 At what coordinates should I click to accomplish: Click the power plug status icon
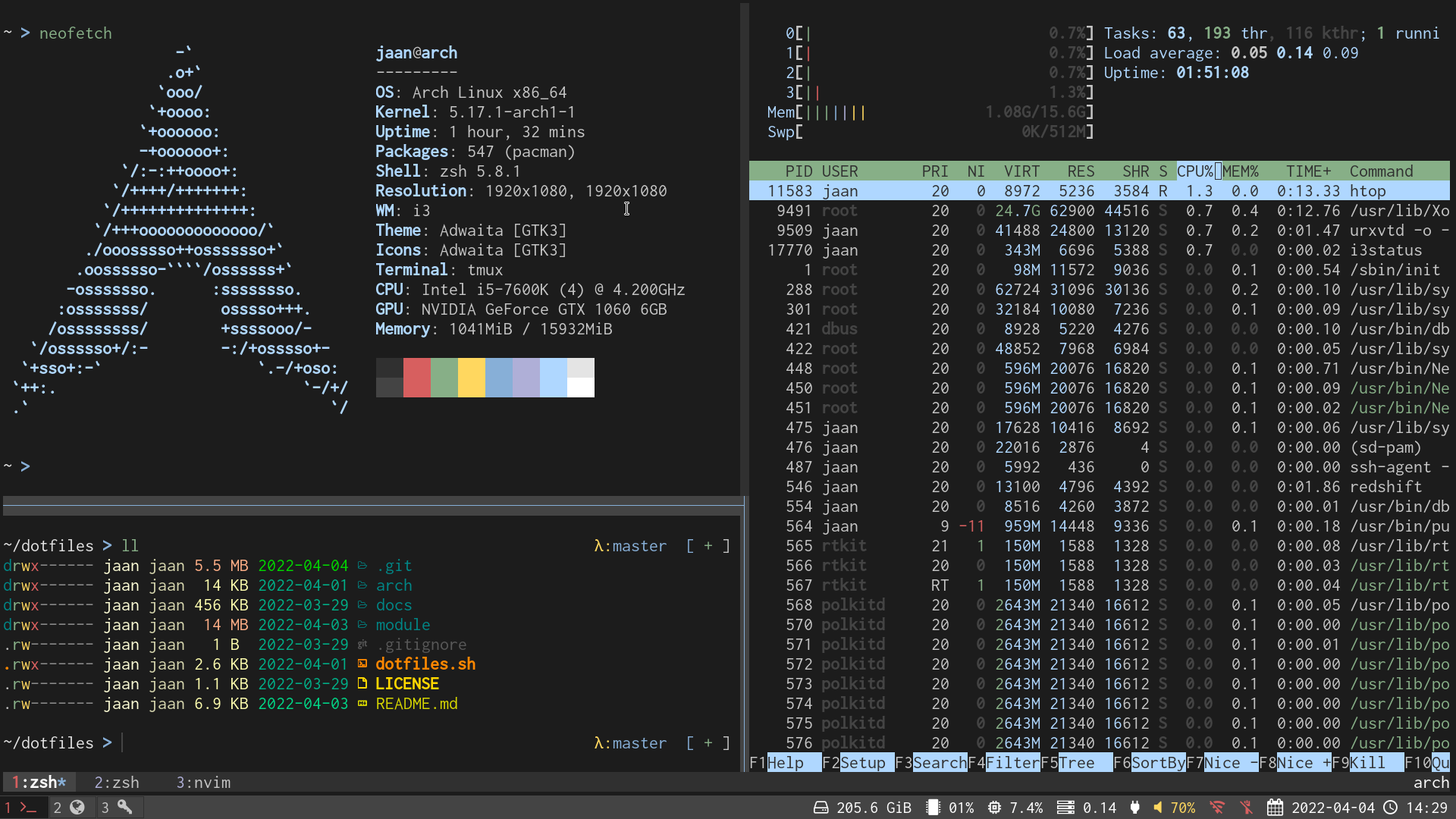pos(1134,808)
